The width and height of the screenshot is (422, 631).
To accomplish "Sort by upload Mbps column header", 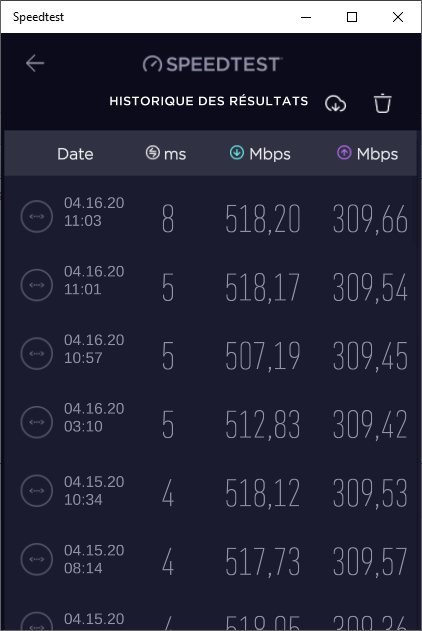I will [x=367, y=153].
